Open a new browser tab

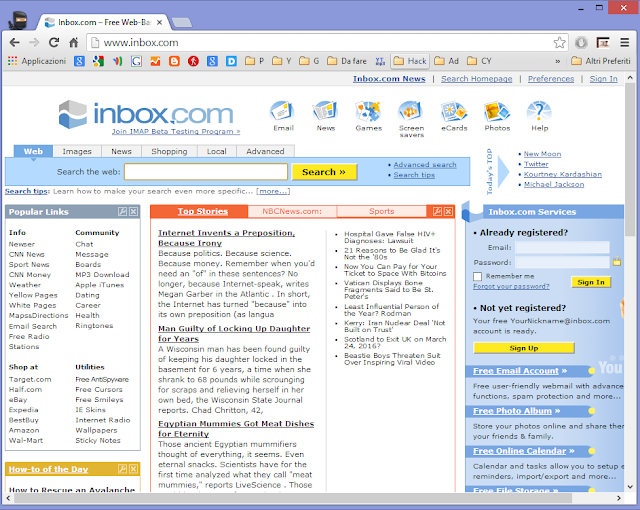[x=182, y=22]
